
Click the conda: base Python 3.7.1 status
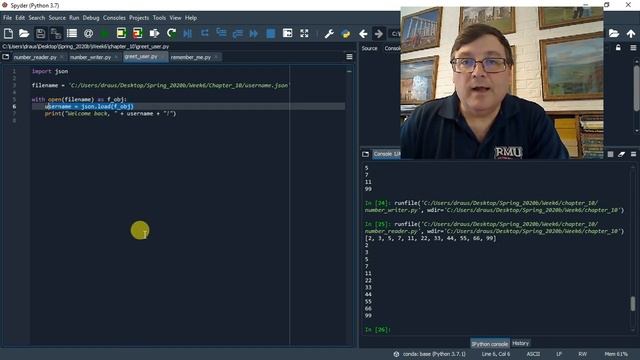tap(429, 354)
